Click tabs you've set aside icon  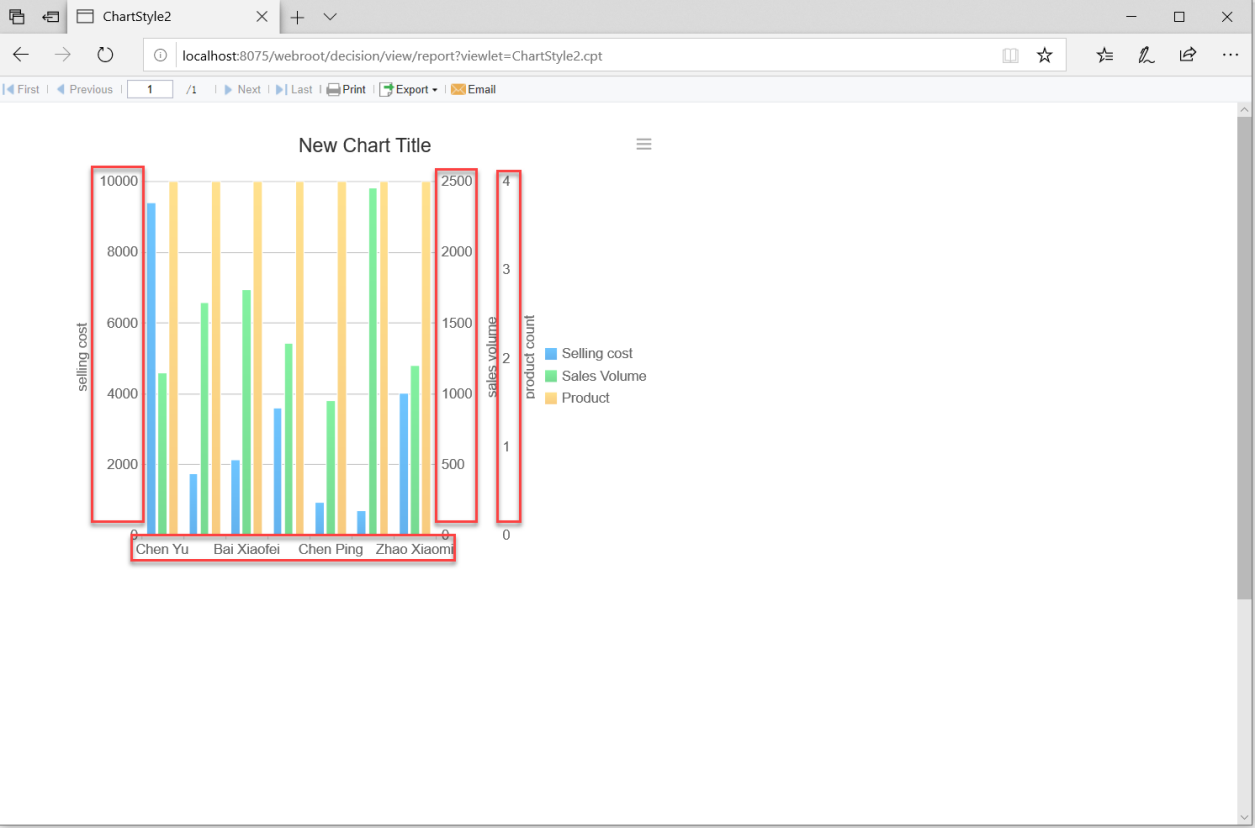point(17,17)
